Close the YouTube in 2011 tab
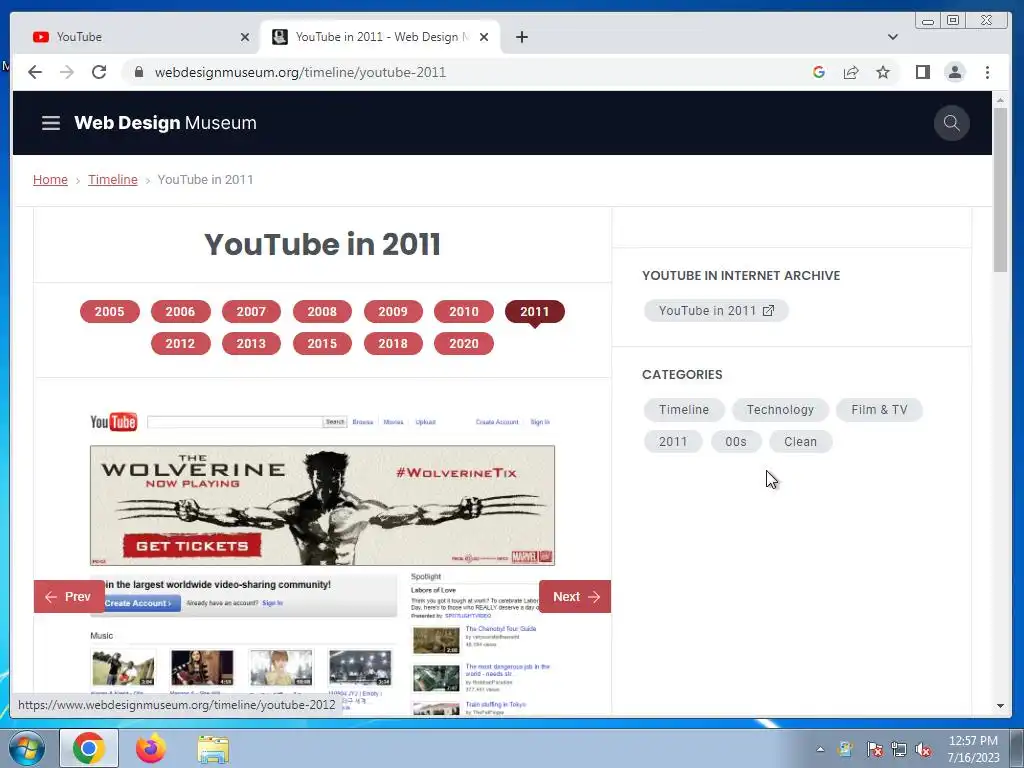 [484, 37]
